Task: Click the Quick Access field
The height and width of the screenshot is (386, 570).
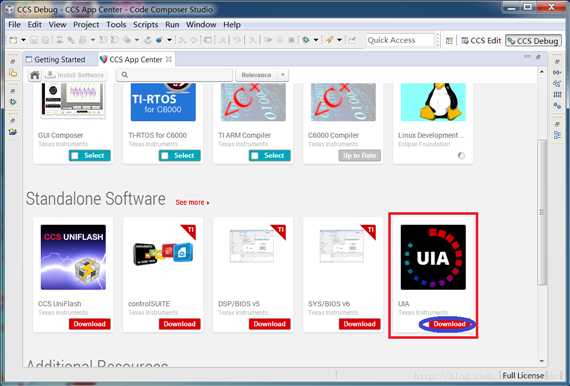Action: click(401, 40)
